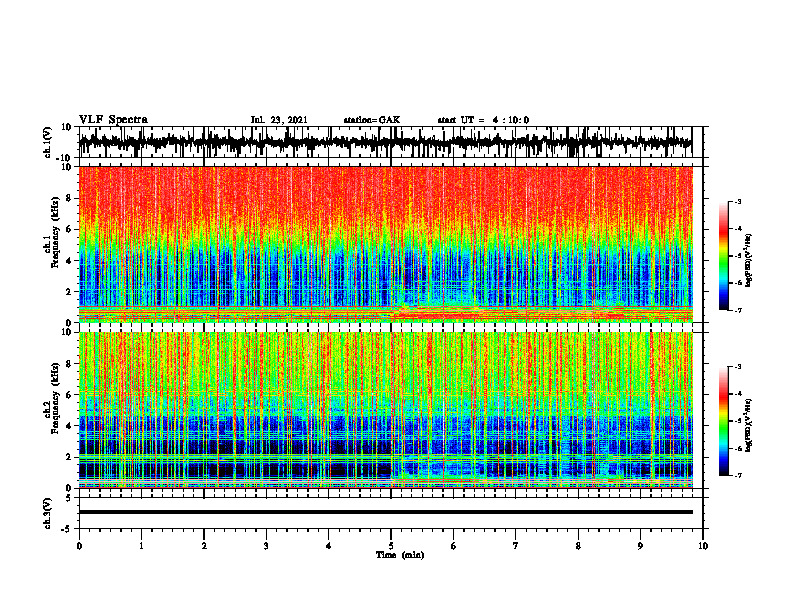This screenshot has width=792, height=612.
Task: Click the time axis tick label "3"
Action: click(x=266, y=545)
